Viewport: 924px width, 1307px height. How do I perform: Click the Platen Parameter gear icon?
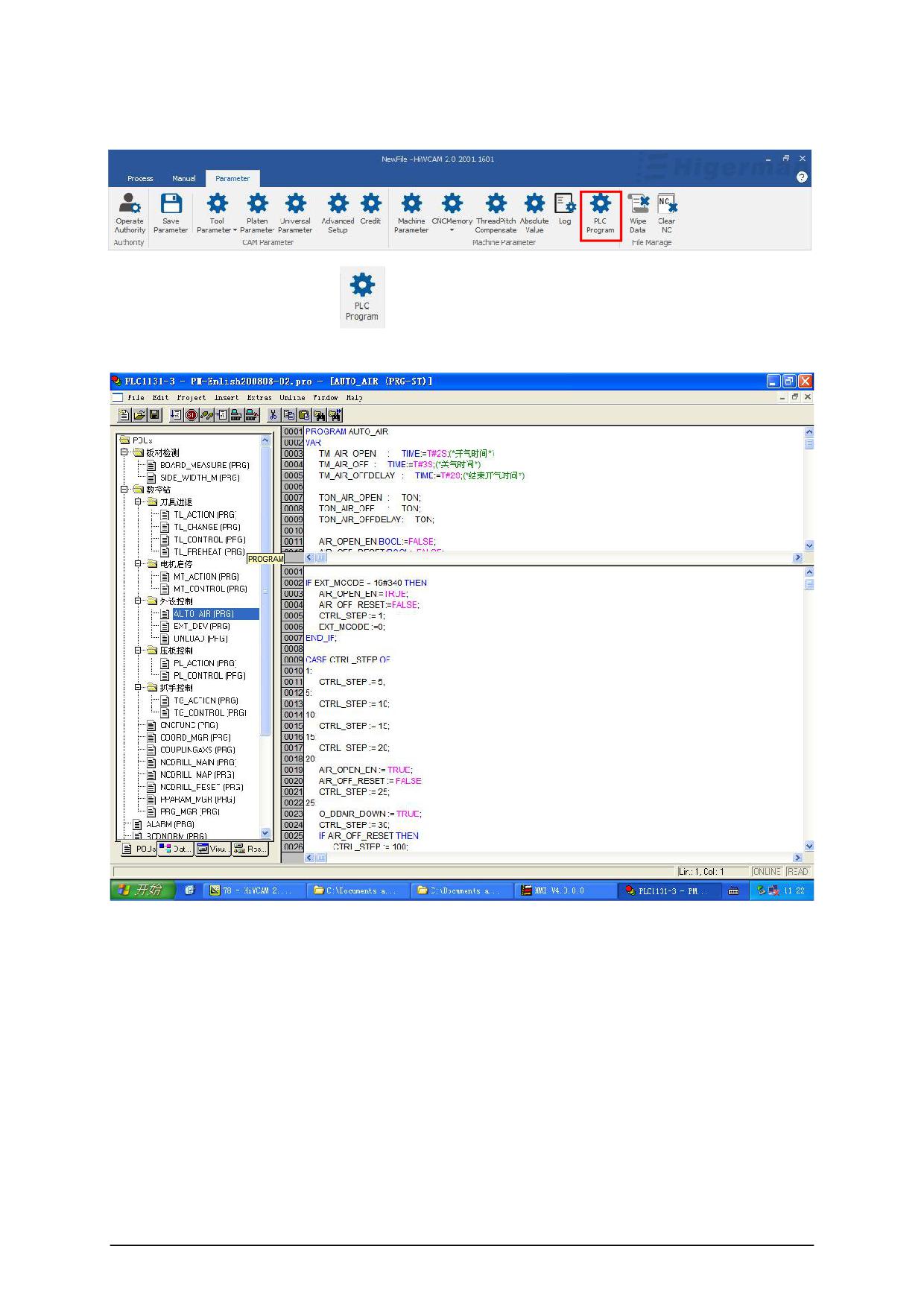257,203
